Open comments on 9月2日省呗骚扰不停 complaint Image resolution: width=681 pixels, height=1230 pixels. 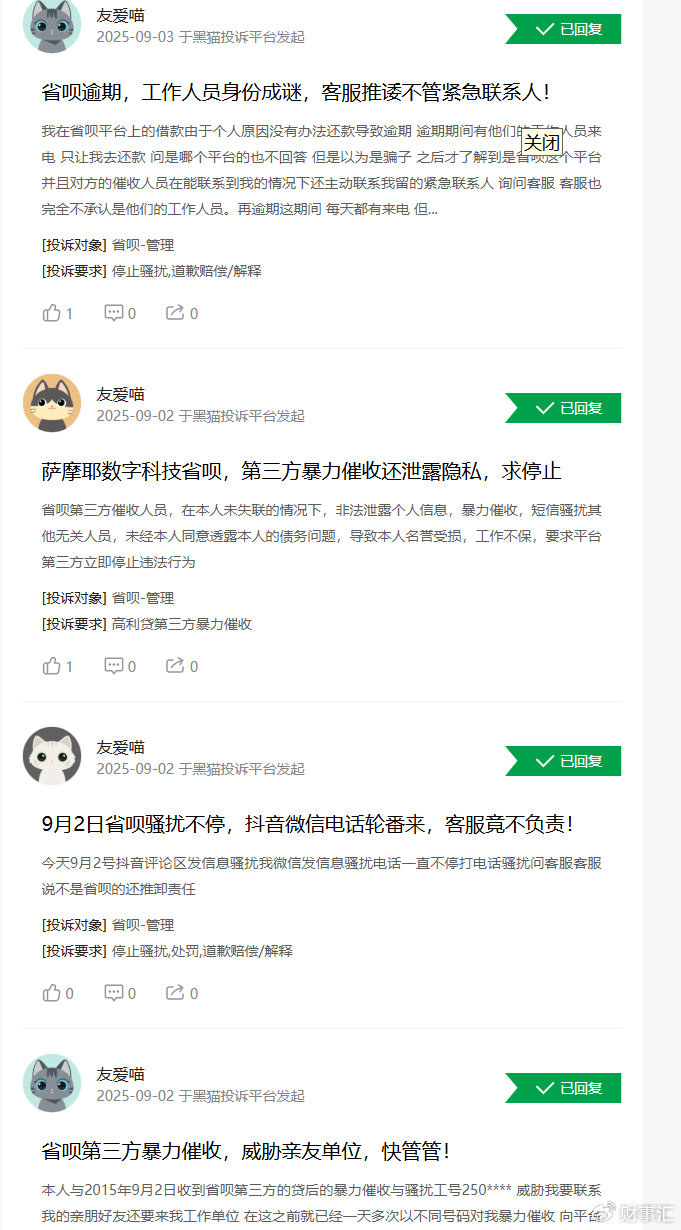pos(120,993)
